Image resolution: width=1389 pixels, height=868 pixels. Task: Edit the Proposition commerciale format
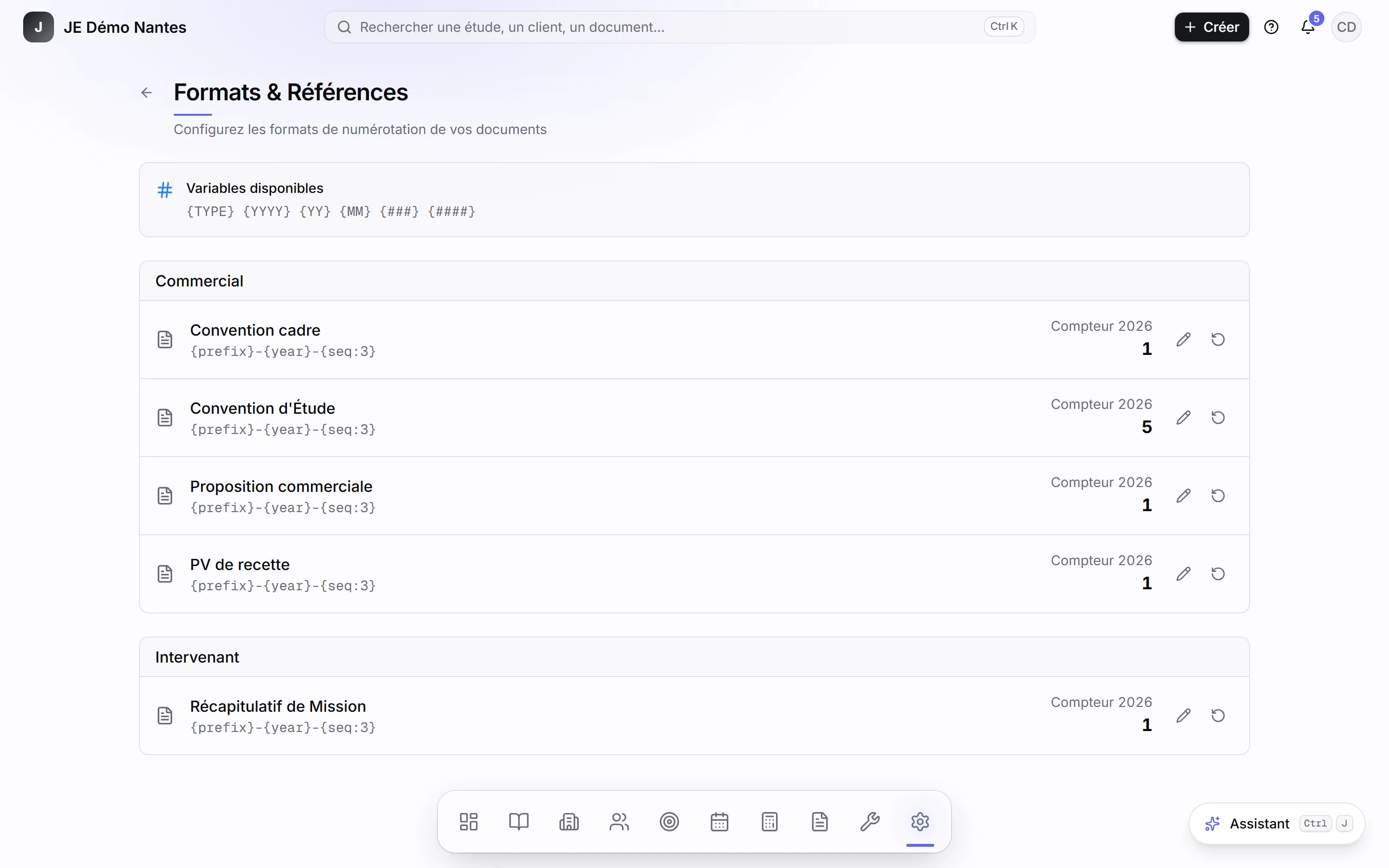pyautogui.click(x=1183, y=495)
